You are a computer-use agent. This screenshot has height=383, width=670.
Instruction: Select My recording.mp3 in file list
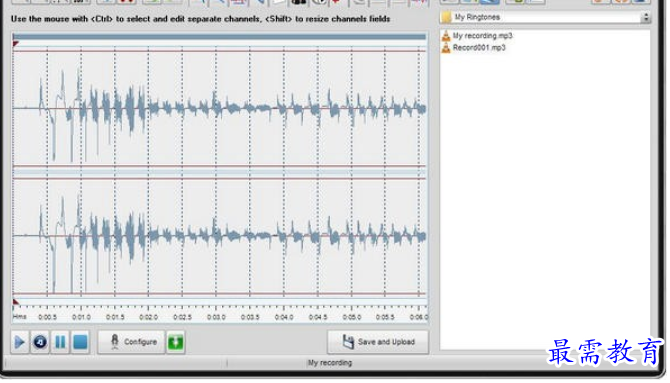pyautogui.click(x=482, y=36)
